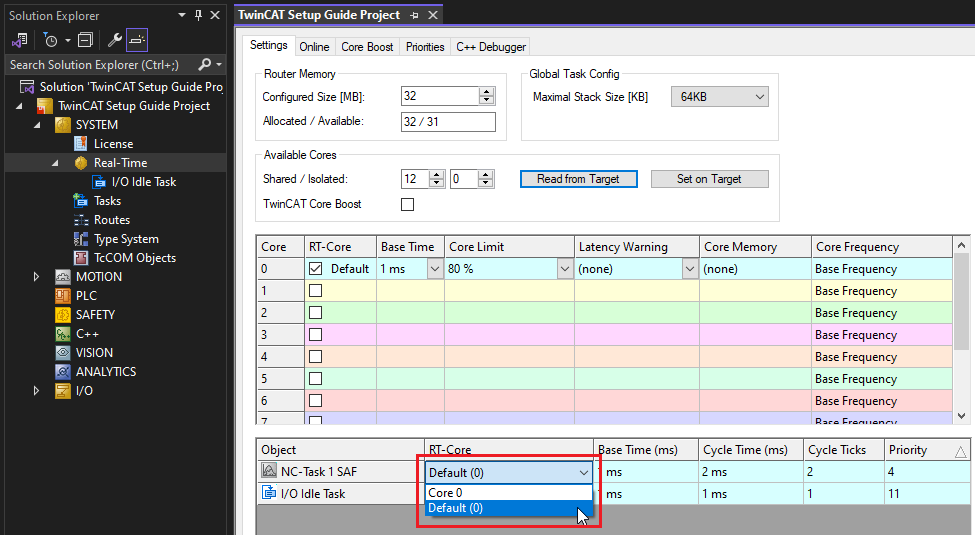Collapse the TwinCAT Setup Guide Project node arrow

[x=19, y=106]
